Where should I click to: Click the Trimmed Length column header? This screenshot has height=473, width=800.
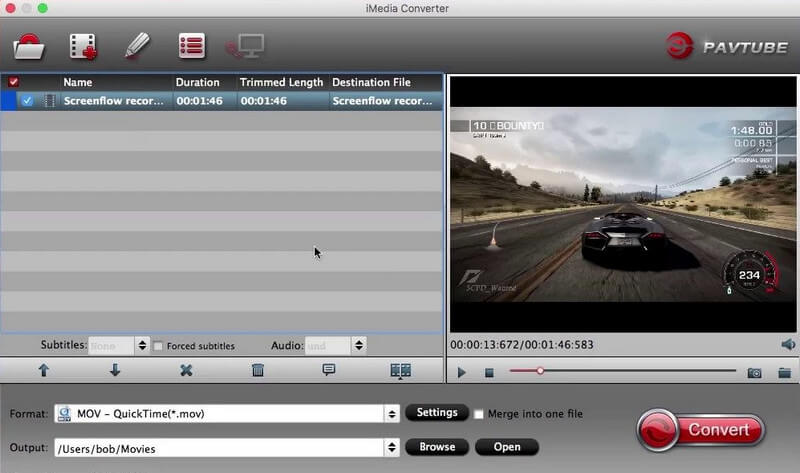[x=281, y=82]
